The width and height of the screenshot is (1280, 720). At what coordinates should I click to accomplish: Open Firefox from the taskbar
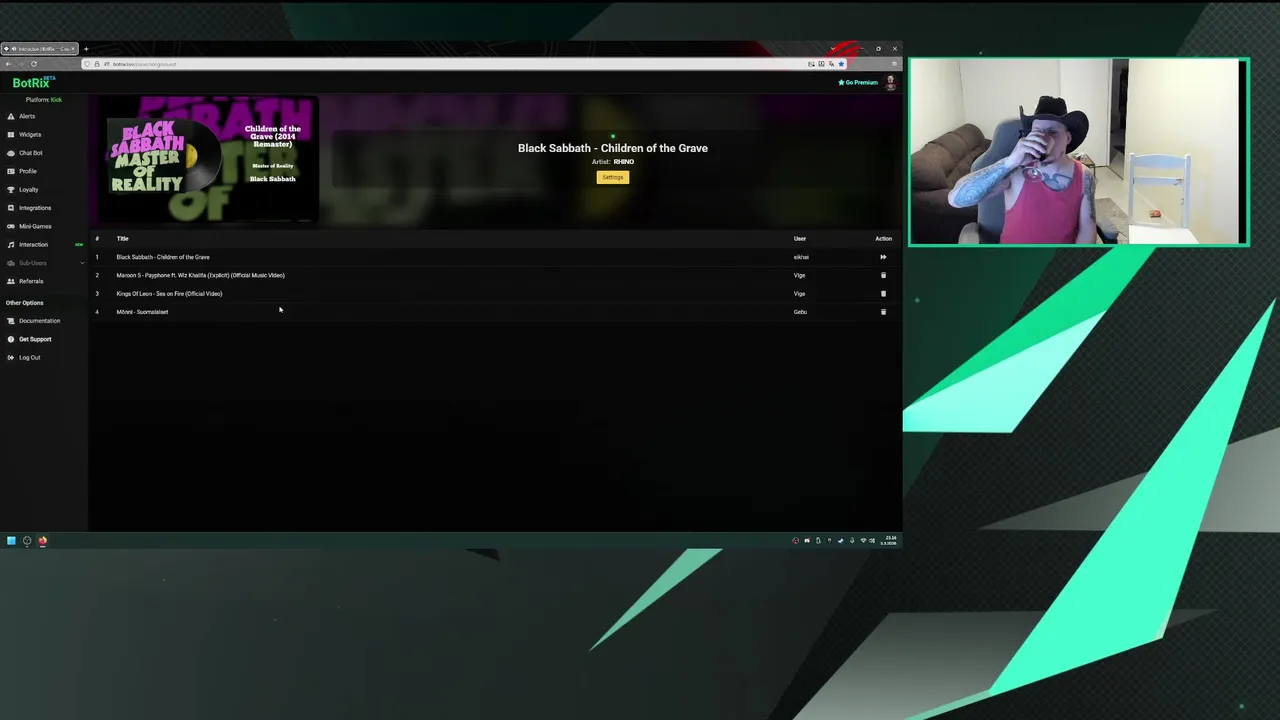click(x=42, y=541)
